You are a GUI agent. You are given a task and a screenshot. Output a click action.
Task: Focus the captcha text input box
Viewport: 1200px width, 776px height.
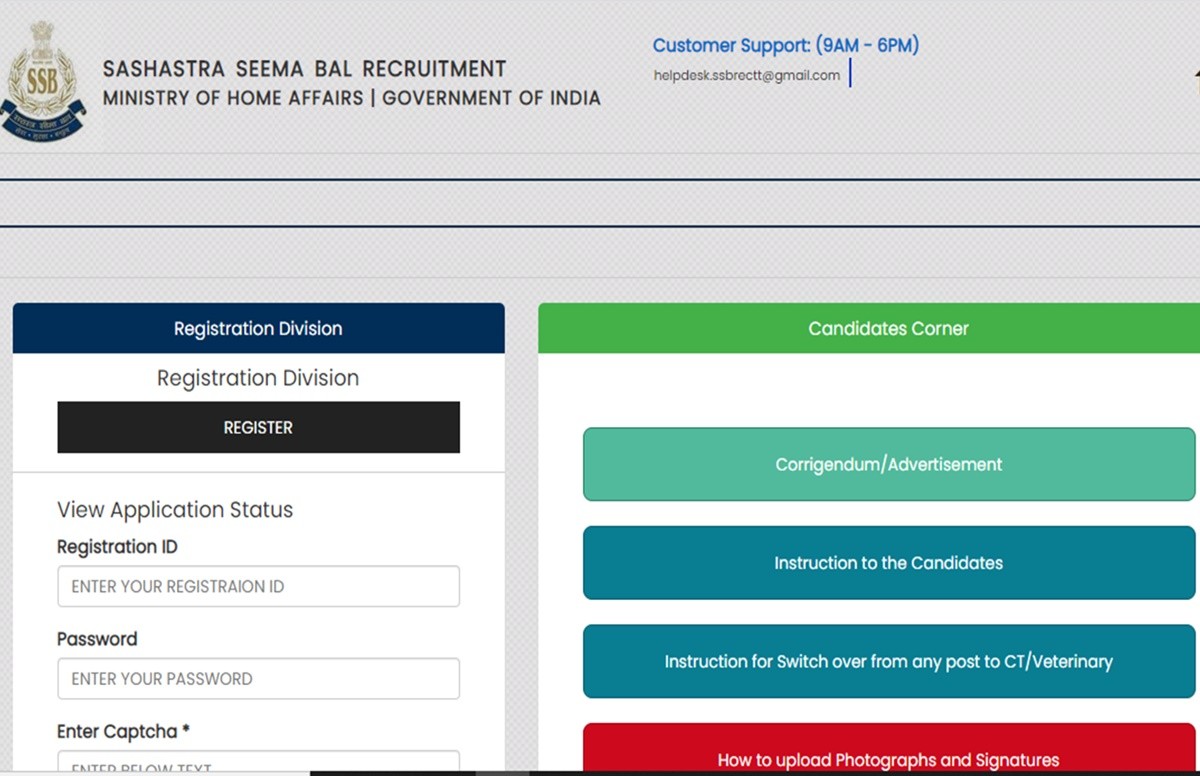(258, 764)
